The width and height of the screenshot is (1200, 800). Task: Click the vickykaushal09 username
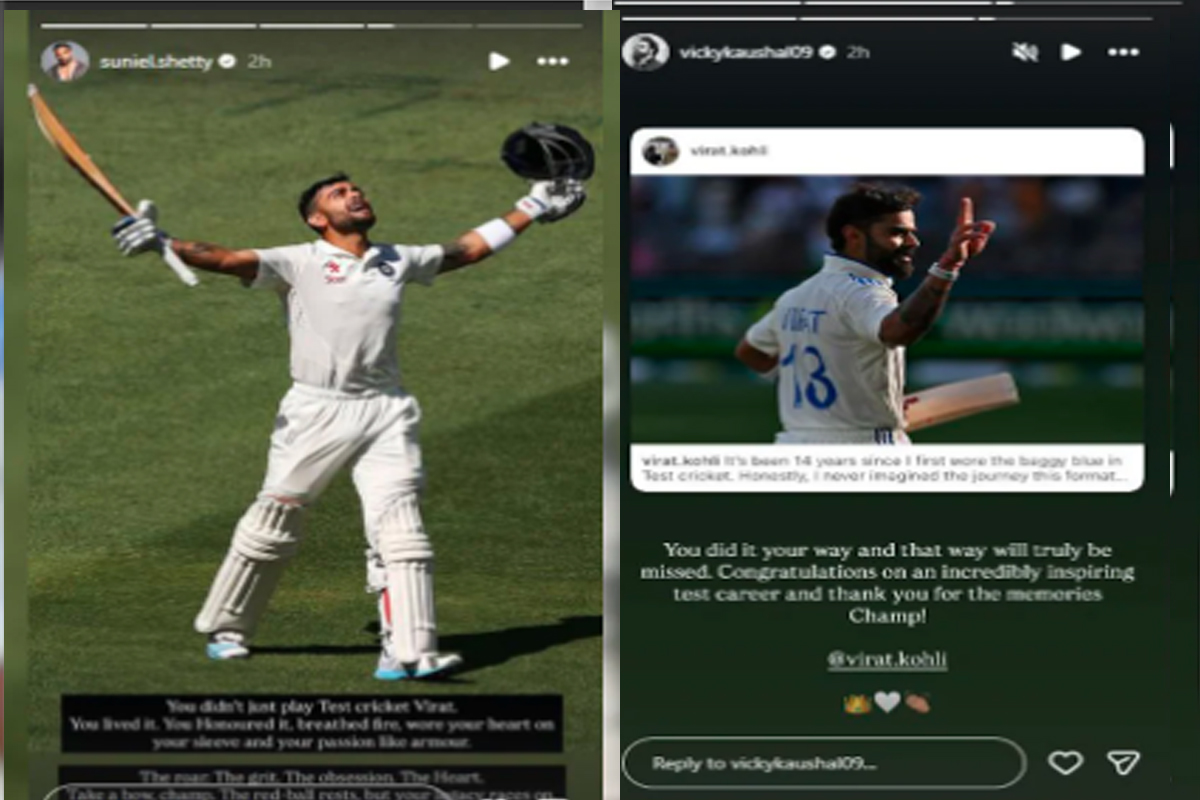pyautogui.click(x=747, y=52)
